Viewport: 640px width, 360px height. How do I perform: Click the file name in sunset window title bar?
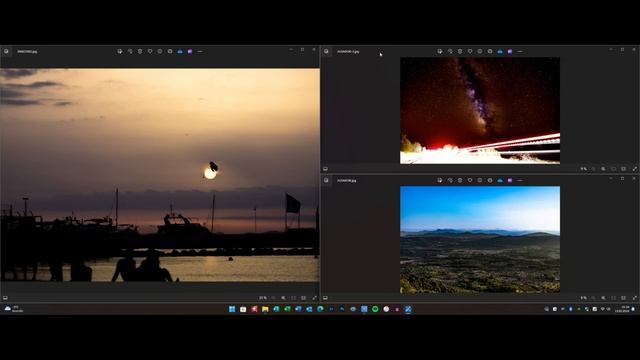pos(27,52)
